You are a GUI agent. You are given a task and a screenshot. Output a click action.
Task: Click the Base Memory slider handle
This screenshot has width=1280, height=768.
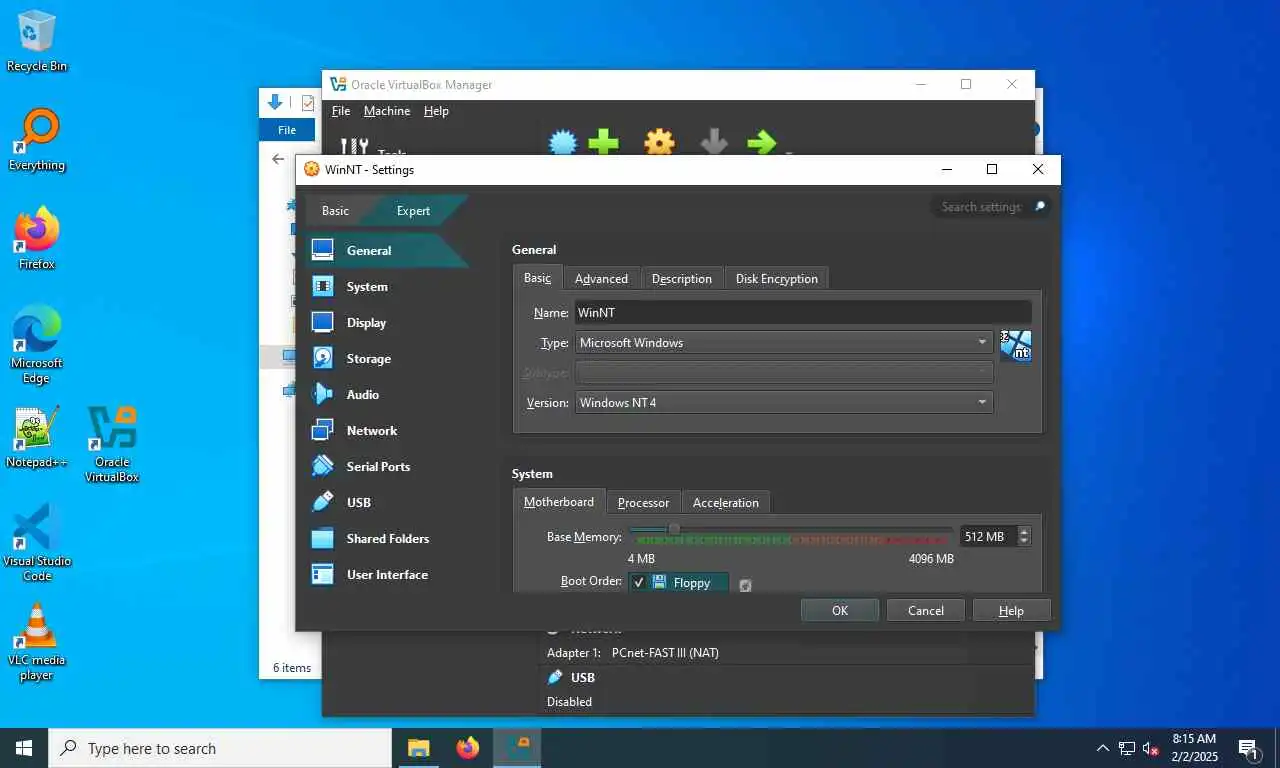pos(674,529)
